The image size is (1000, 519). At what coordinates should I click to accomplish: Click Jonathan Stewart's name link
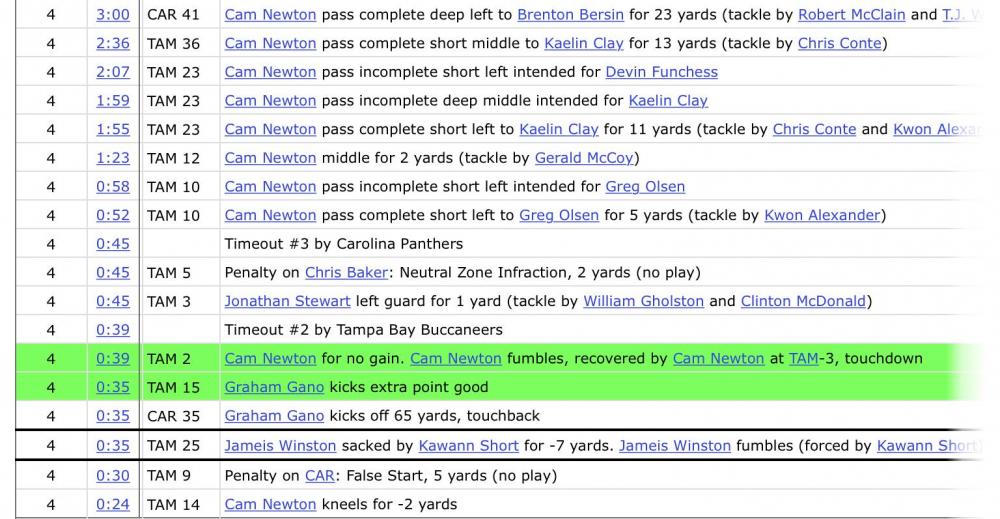pos(287,301)
